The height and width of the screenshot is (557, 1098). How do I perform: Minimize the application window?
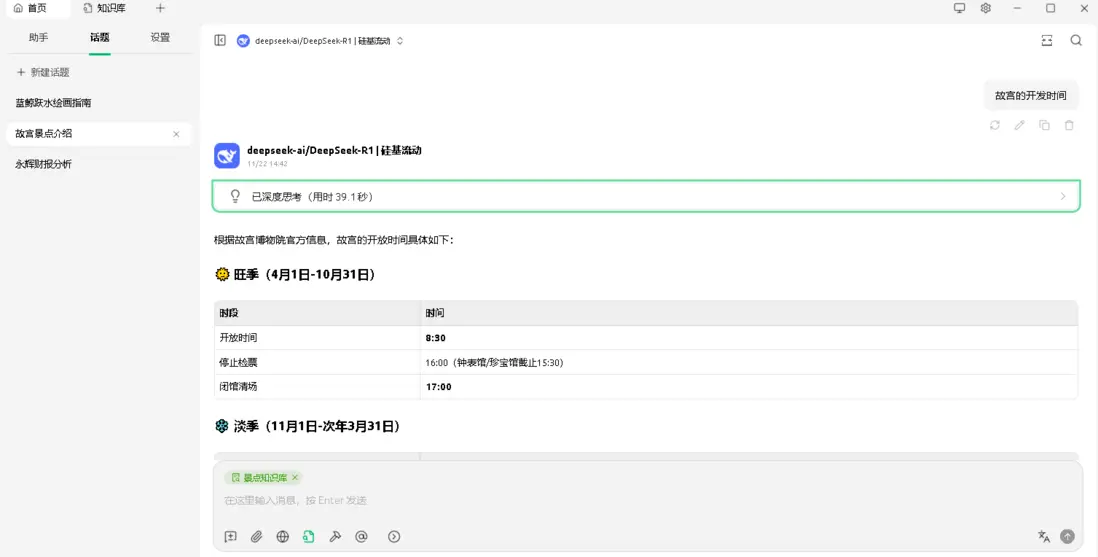point(1018,8)
